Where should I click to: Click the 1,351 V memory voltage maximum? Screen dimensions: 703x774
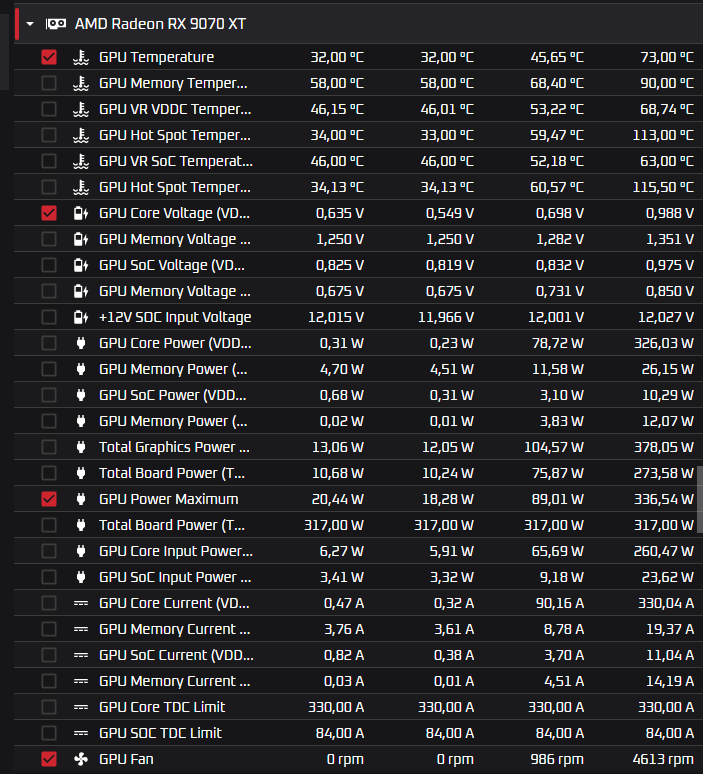[x=670, y=239]
